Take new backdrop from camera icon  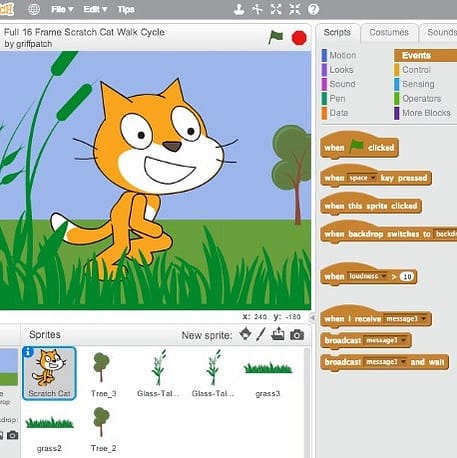pos(13,435)
